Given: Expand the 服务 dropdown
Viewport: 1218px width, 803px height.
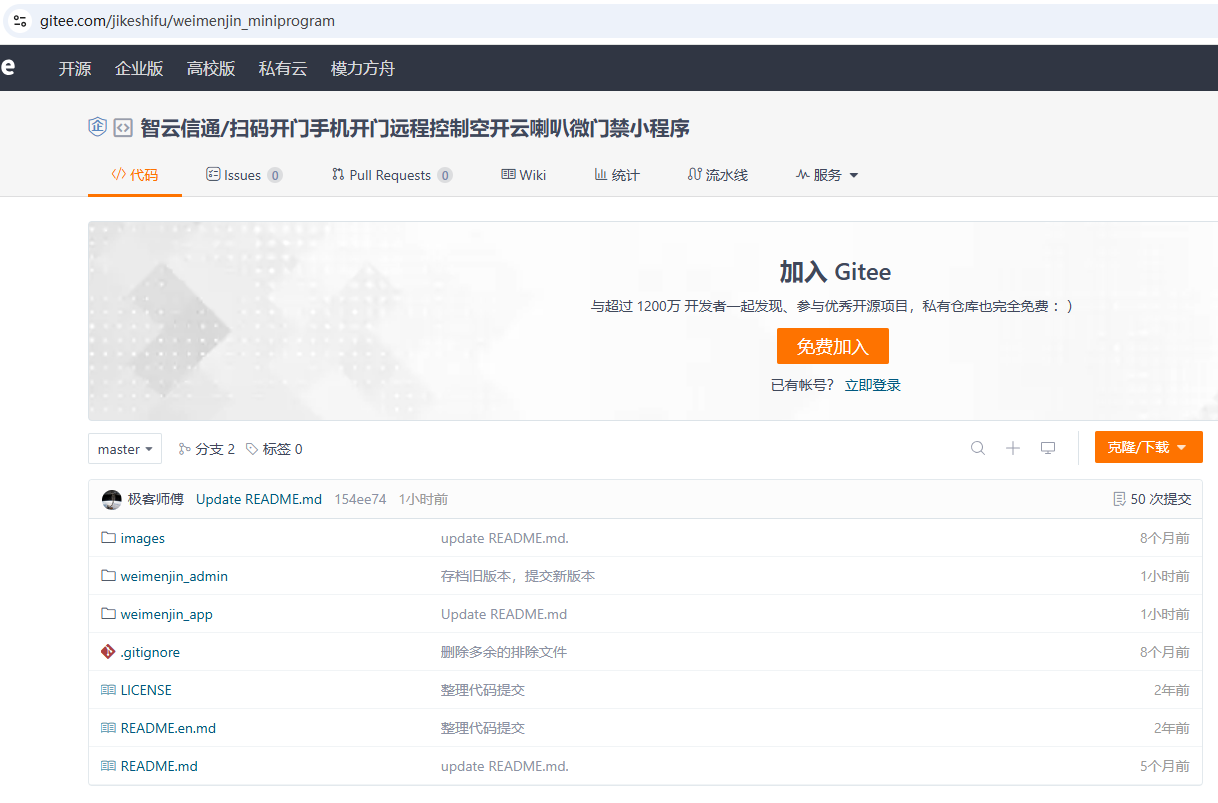Looking at the screenshot, I should 827,175.
